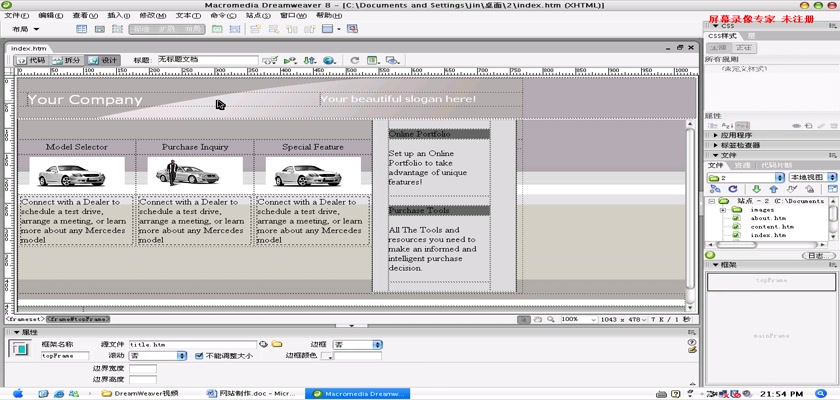The image size is (840, 400).
Task: Click the File Management icon
Action: pos(309,61)
